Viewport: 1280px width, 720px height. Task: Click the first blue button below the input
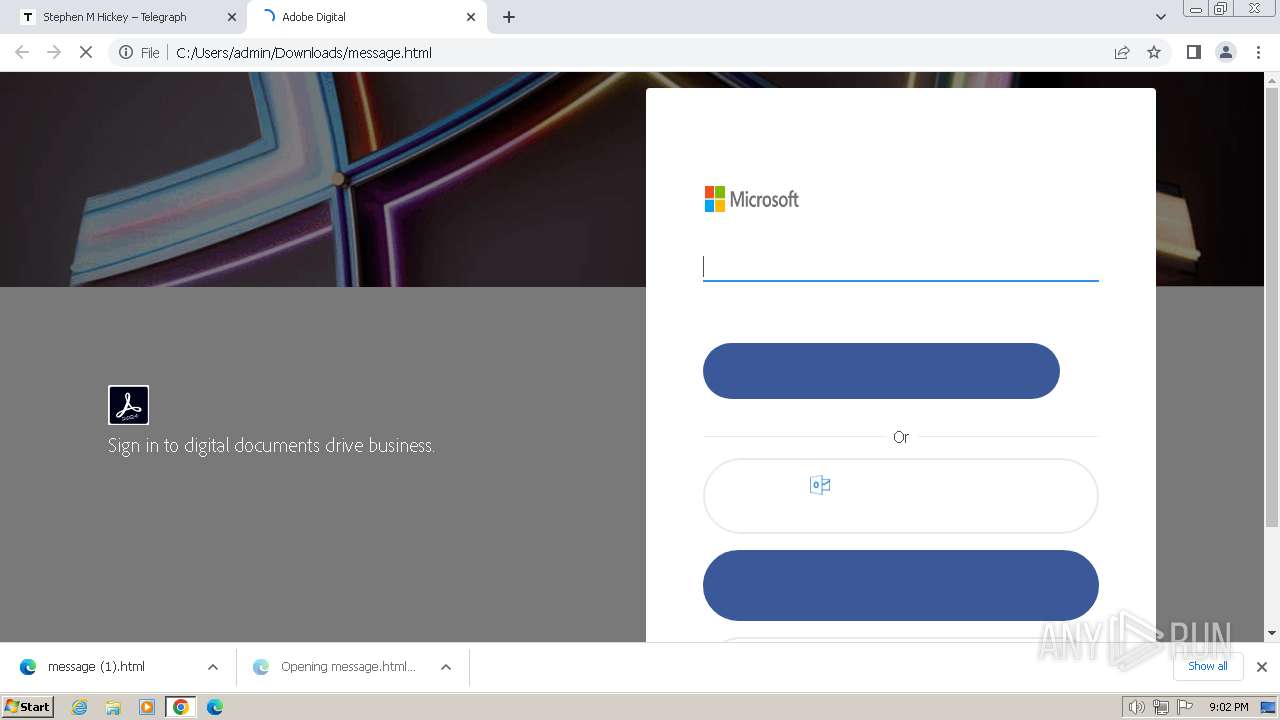click(x=881, y=371)
